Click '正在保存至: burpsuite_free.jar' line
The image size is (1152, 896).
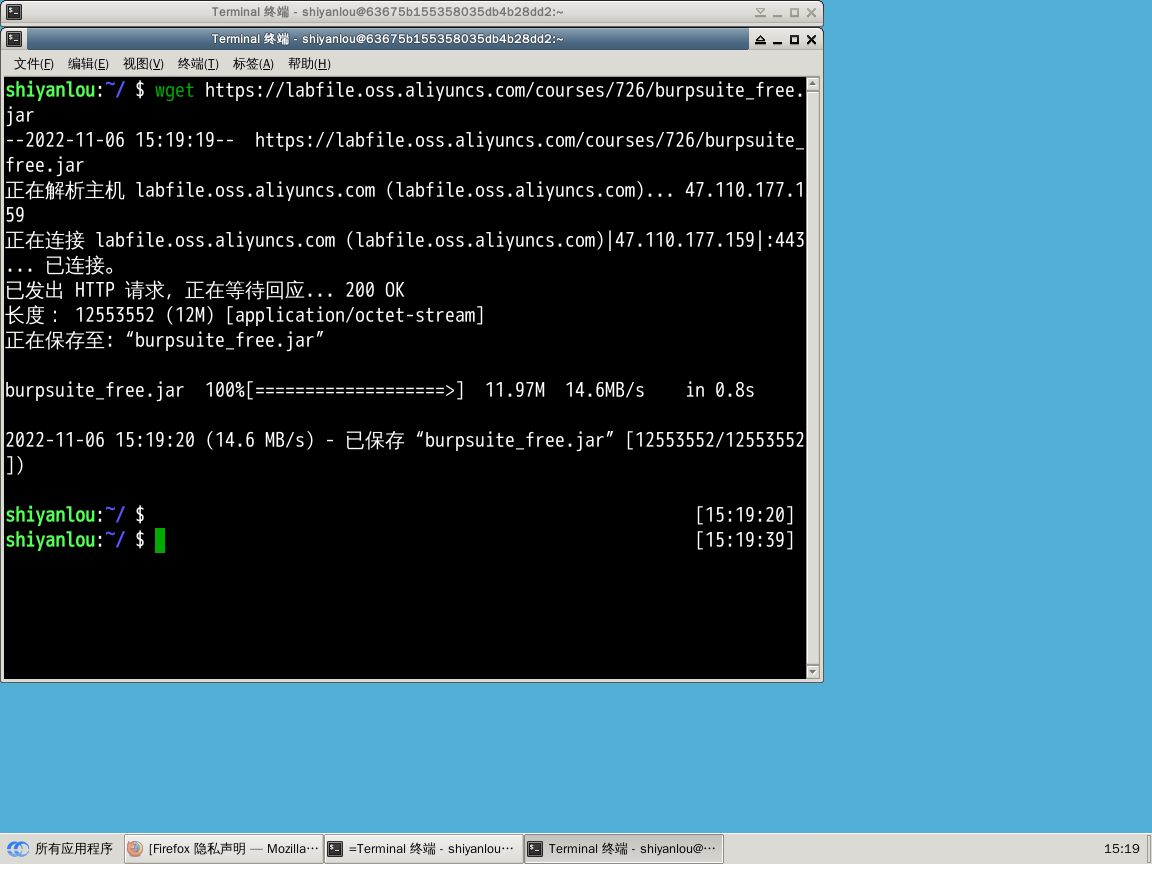coord(165,341)
